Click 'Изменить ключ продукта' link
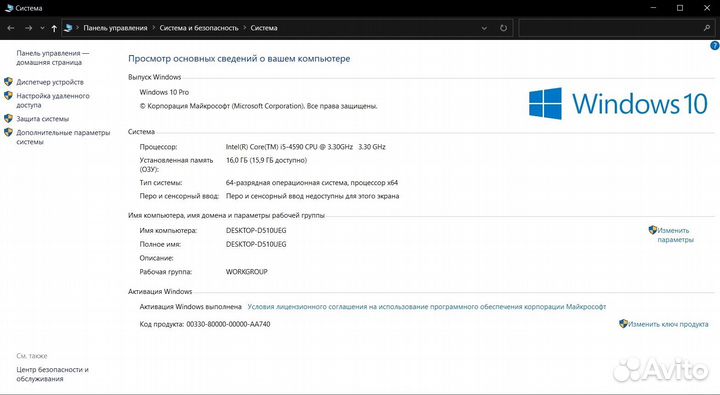This screenshot has width=720, height=395. point(668,324)
